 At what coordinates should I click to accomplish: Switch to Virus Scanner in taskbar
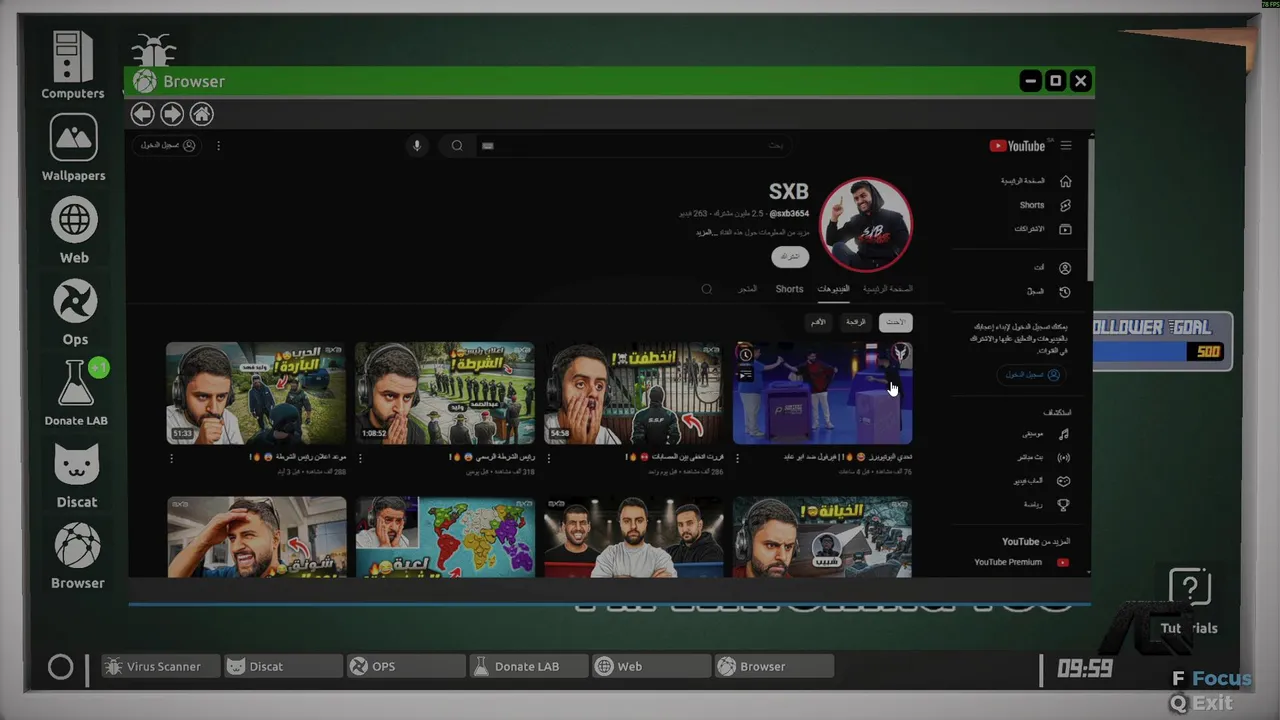point(160,666)
